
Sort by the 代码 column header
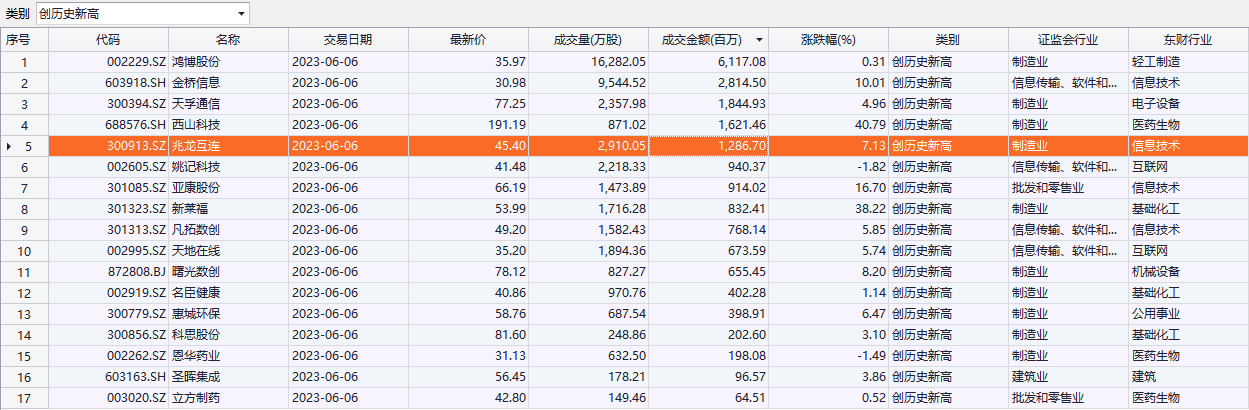(108, 40)
